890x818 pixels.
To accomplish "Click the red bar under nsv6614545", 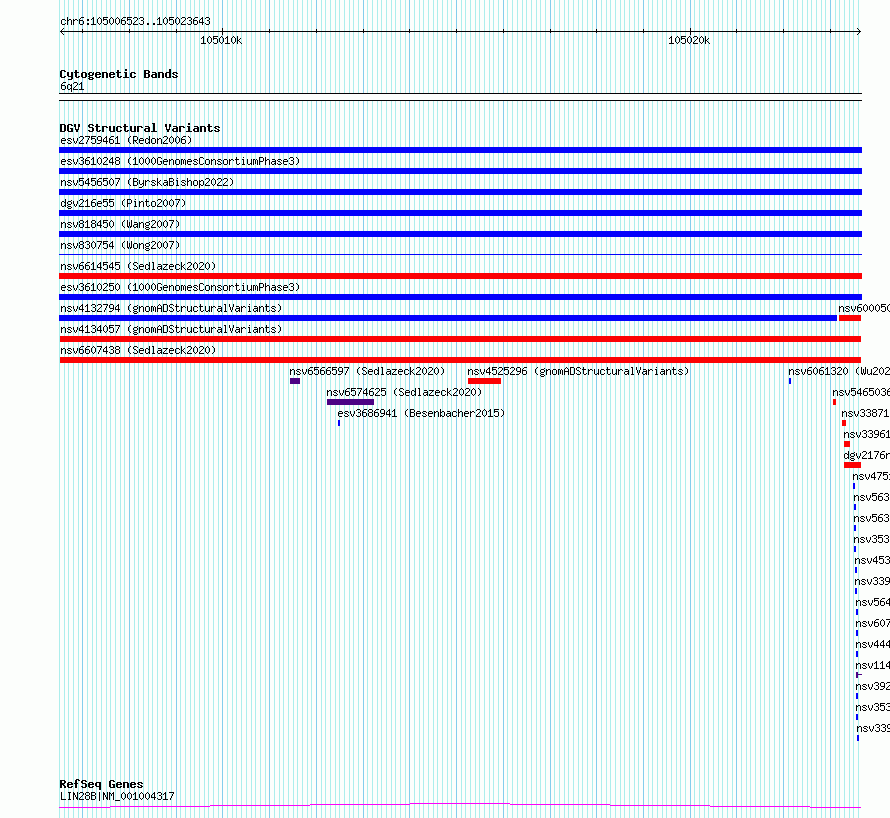I will point(460,276).
